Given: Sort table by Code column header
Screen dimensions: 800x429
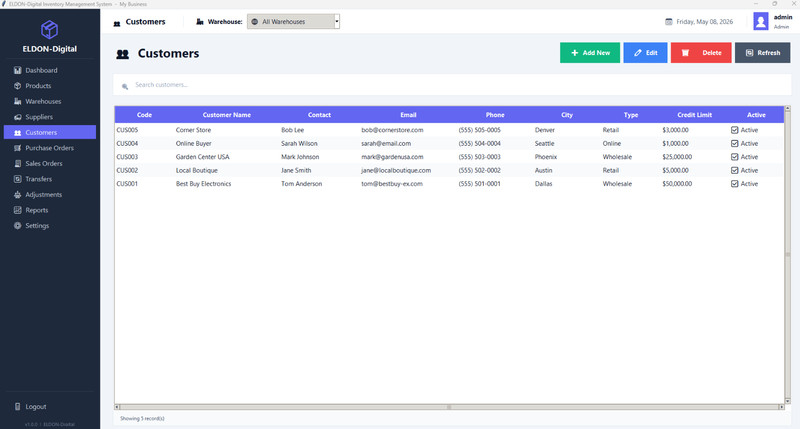Looking at the screenshot, I should tap(144, 115).
